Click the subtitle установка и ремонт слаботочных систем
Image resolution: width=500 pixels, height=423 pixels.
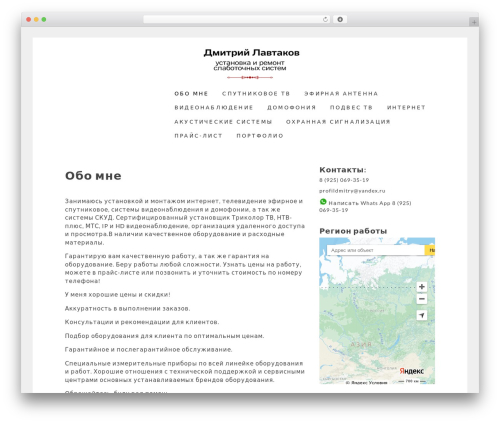[250, 65]
